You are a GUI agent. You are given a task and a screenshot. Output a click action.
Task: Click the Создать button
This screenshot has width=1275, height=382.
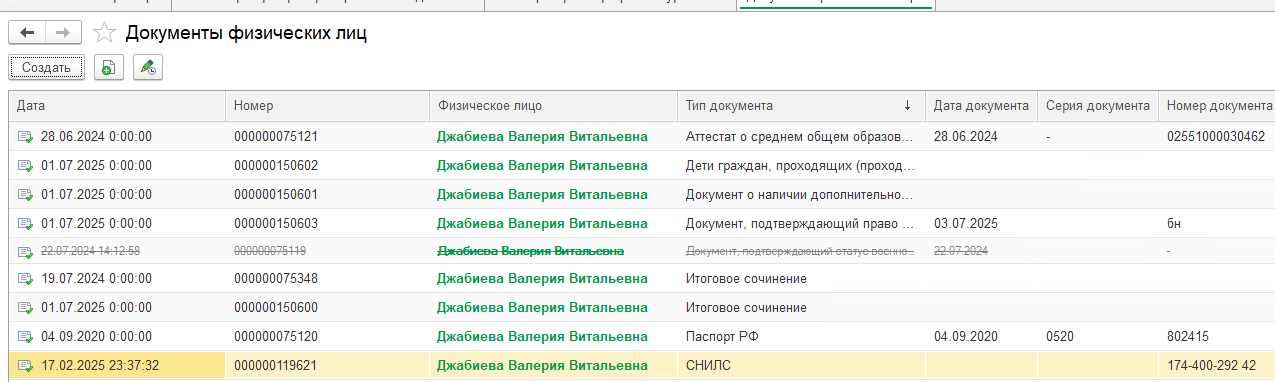(x=46, y=68)
